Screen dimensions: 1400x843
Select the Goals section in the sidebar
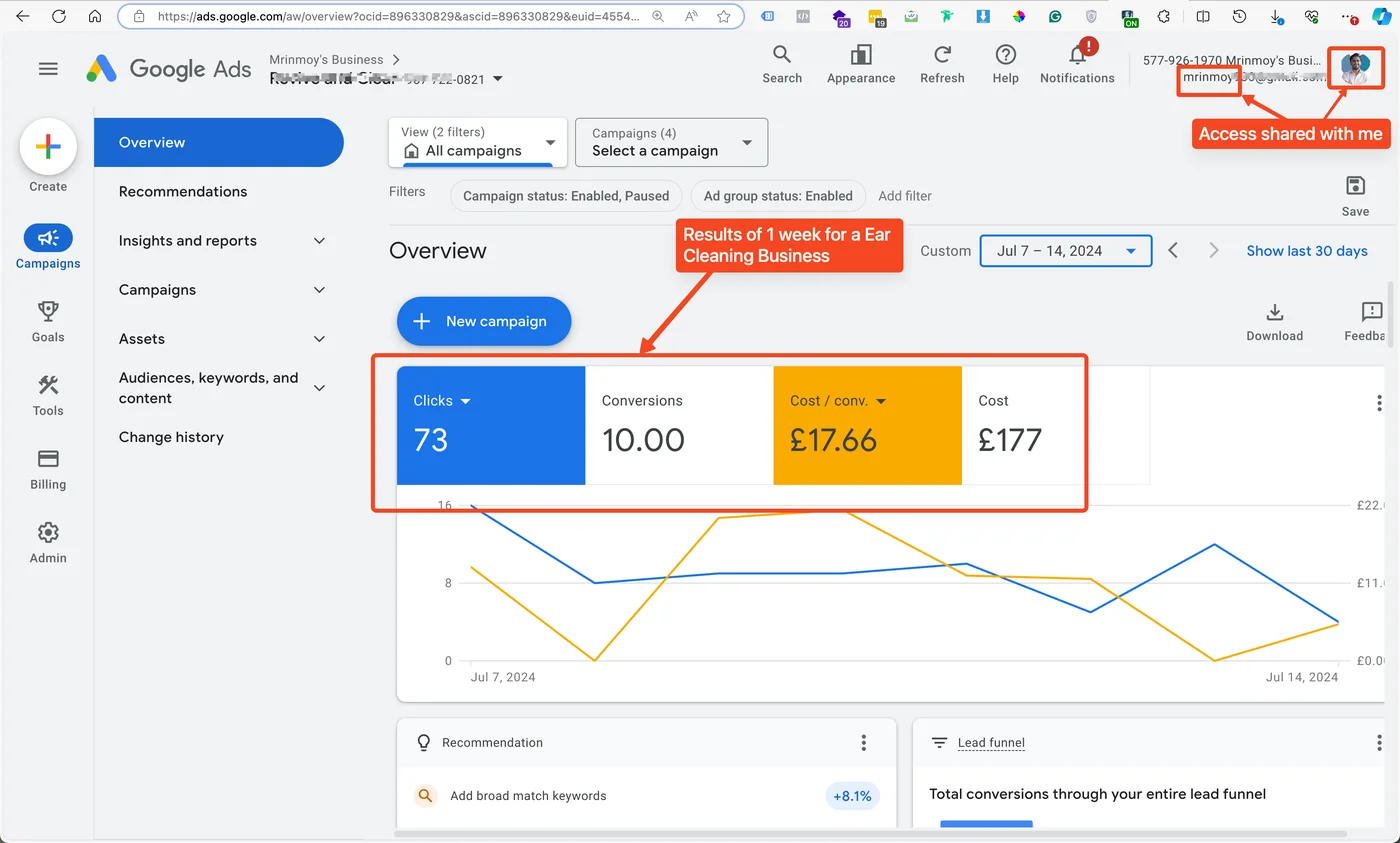coord(47,320)
